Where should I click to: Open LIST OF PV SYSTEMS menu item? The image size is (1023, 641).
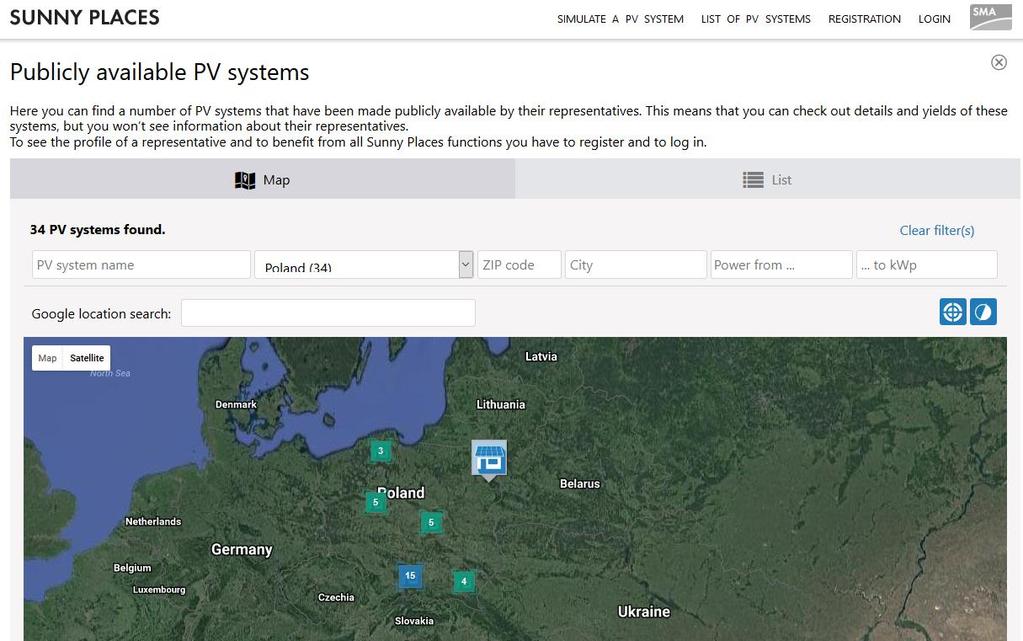click(x=756, y=19)
